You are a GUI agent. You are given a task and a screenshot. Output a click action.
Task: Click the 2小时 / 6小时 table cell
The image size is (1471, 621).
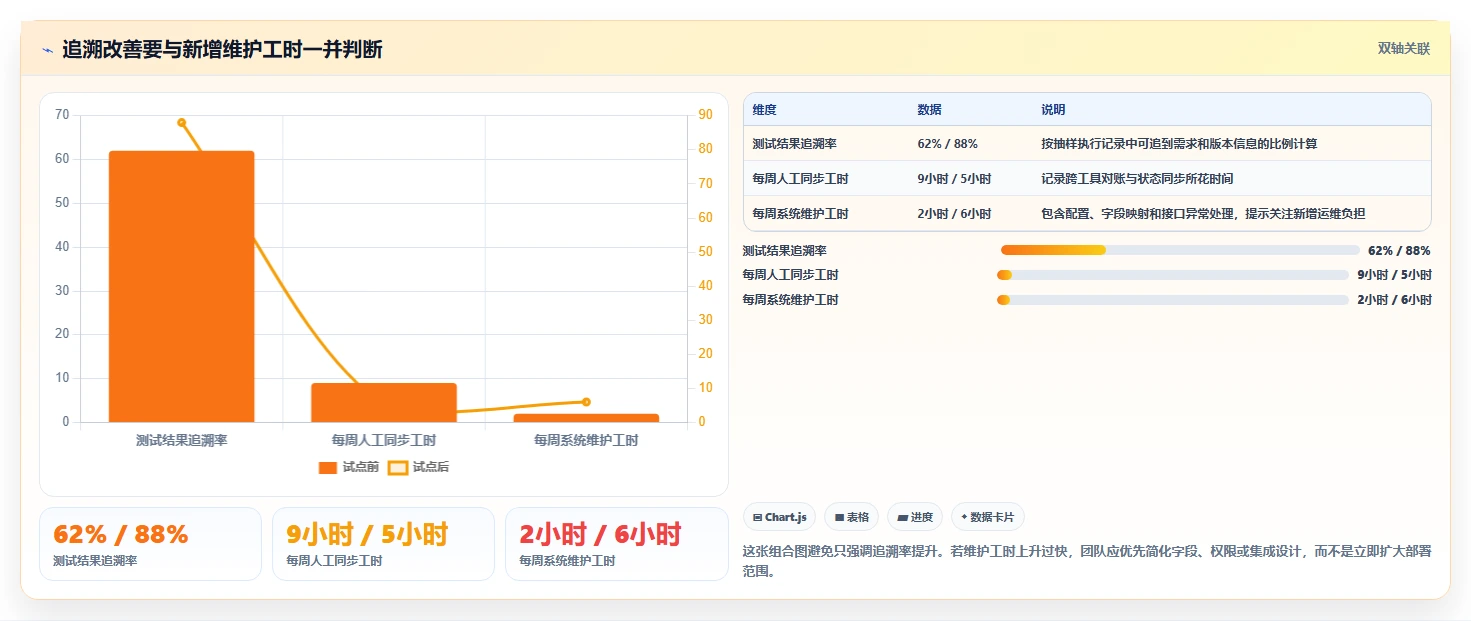click(954, 214)
